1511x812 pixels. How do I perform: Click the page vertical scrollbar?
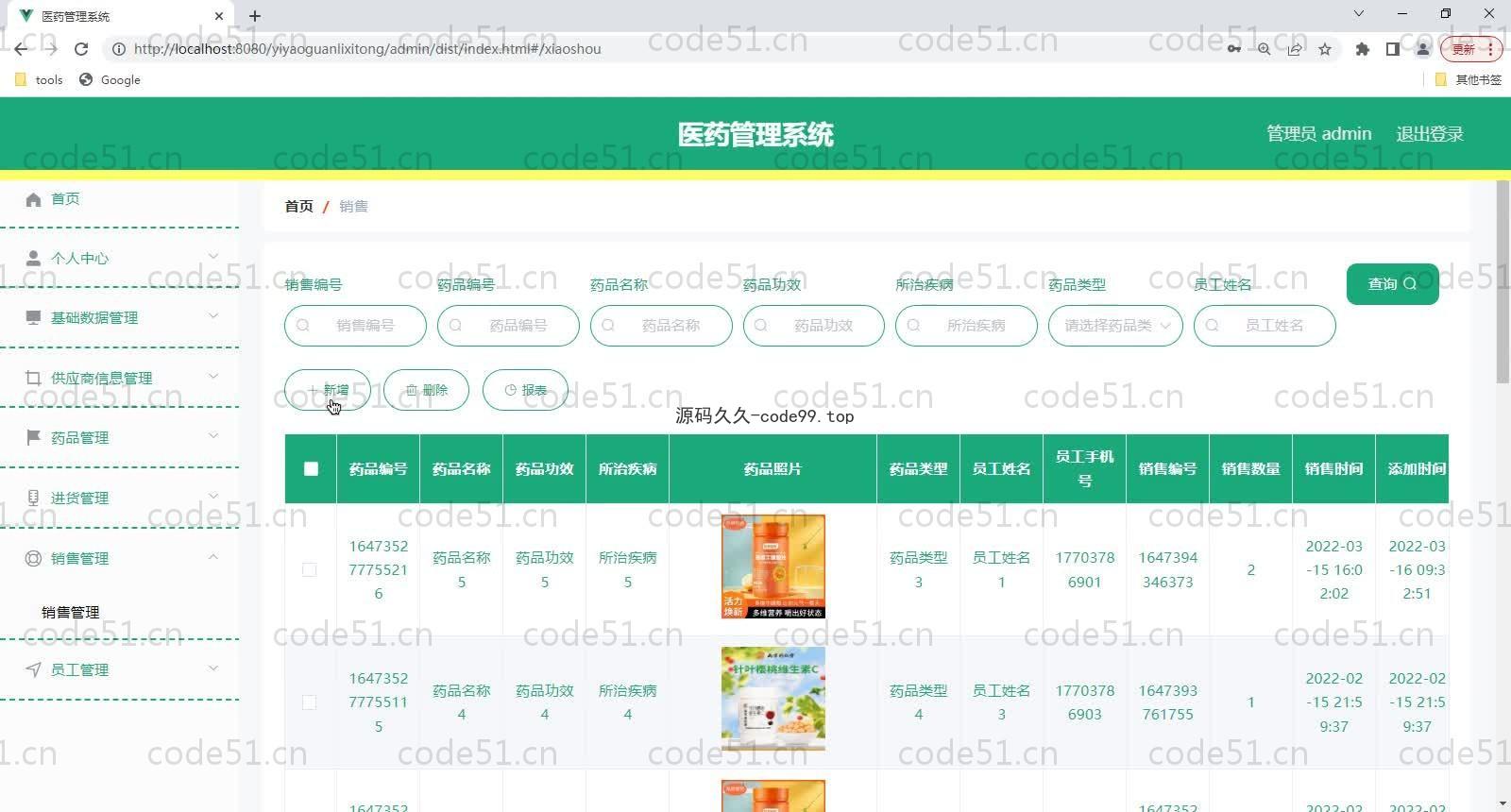[x=1503, y=281]
